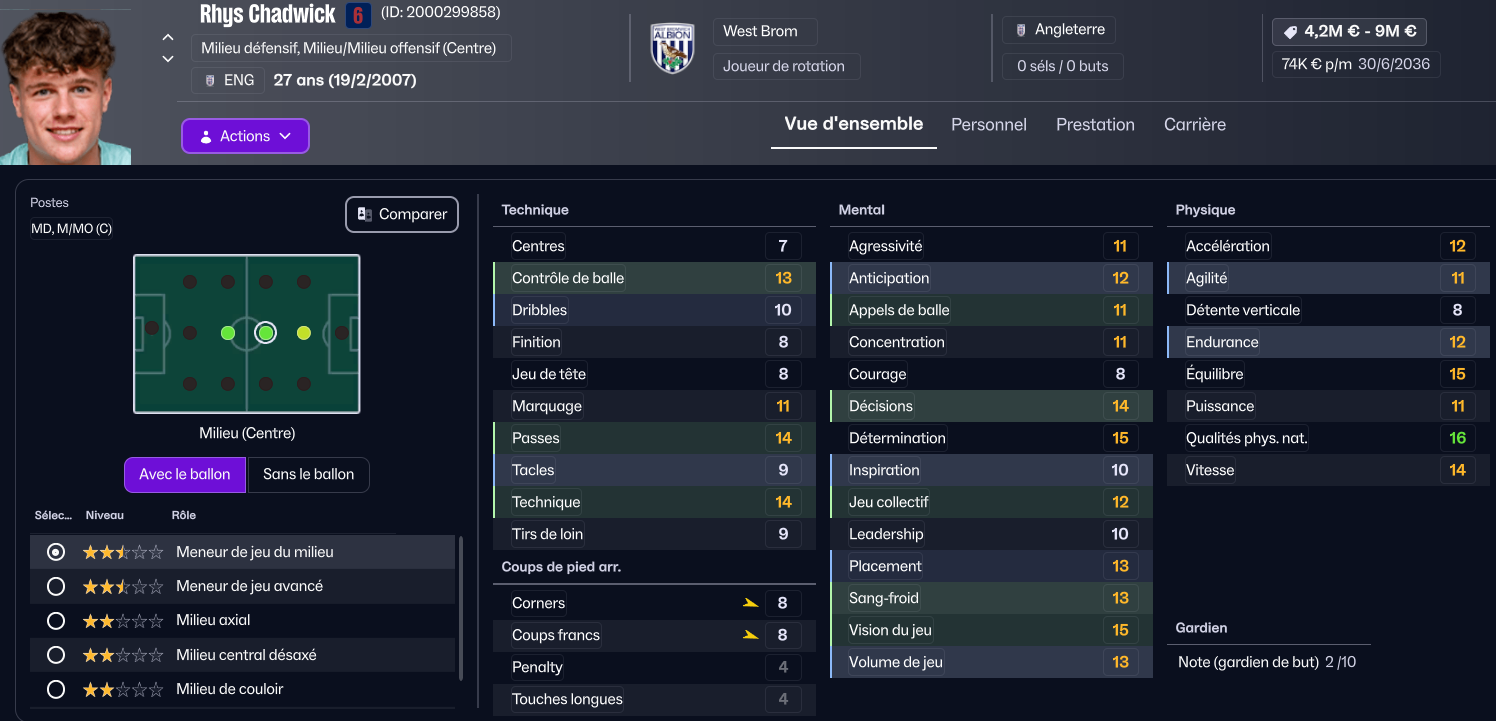Click the flag icon next to Angleterre
Image resolution: width=1496 pixels, height=721 pixels.
click(1021, 30)
